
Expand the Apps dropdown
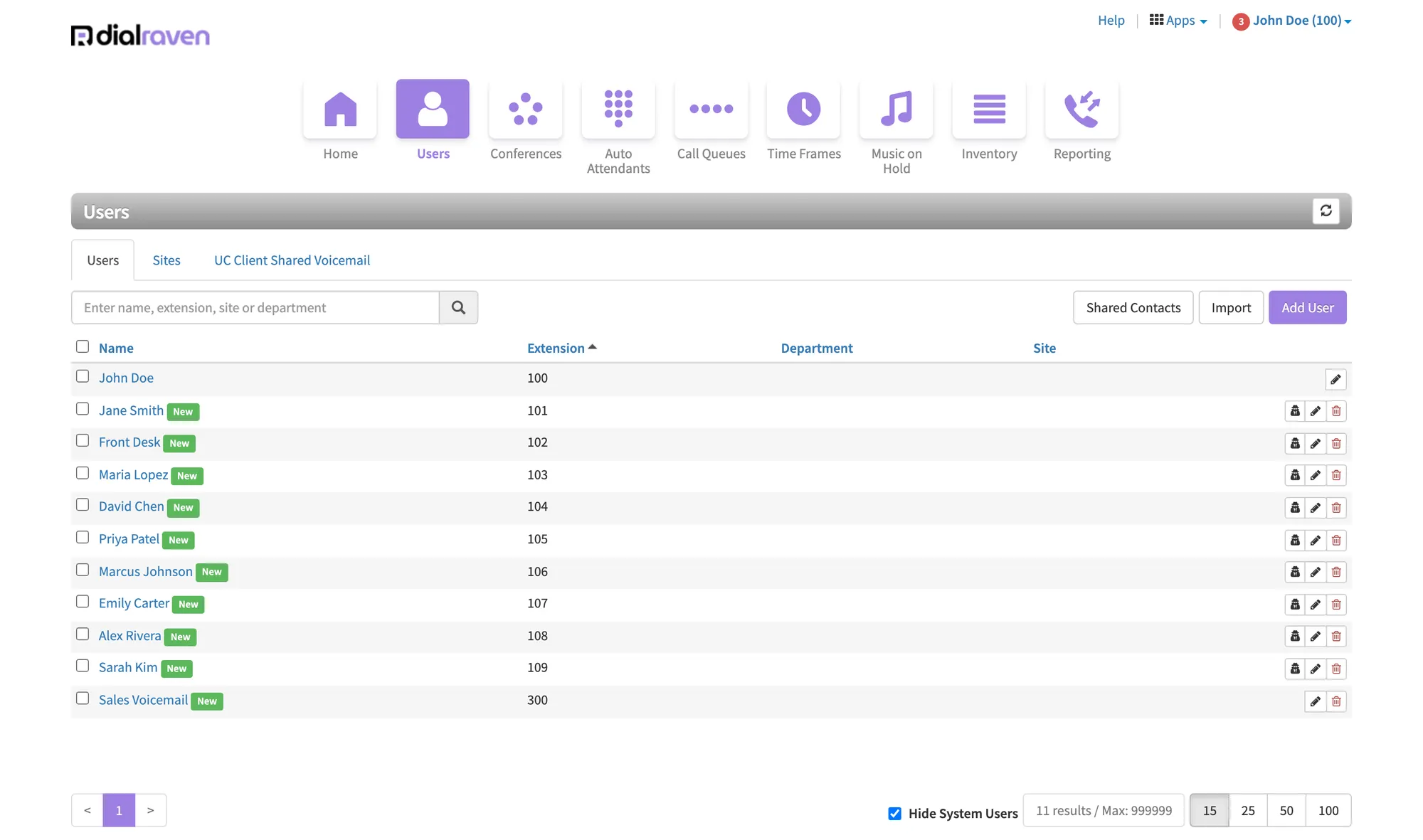coord(1178,21)
